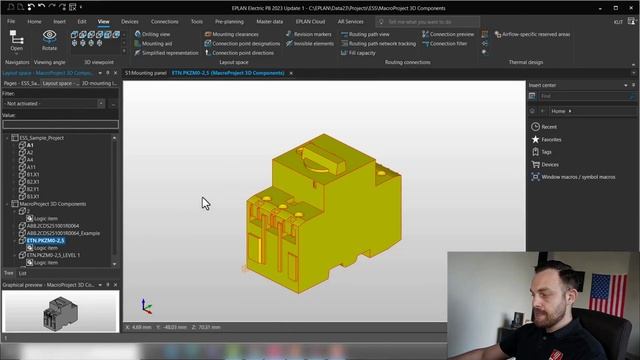The width and height of the screenshot is (640, 360).
Task: Click the bottom Thermal design small icon
Action: pyautogui.click(x=484, y=52)
